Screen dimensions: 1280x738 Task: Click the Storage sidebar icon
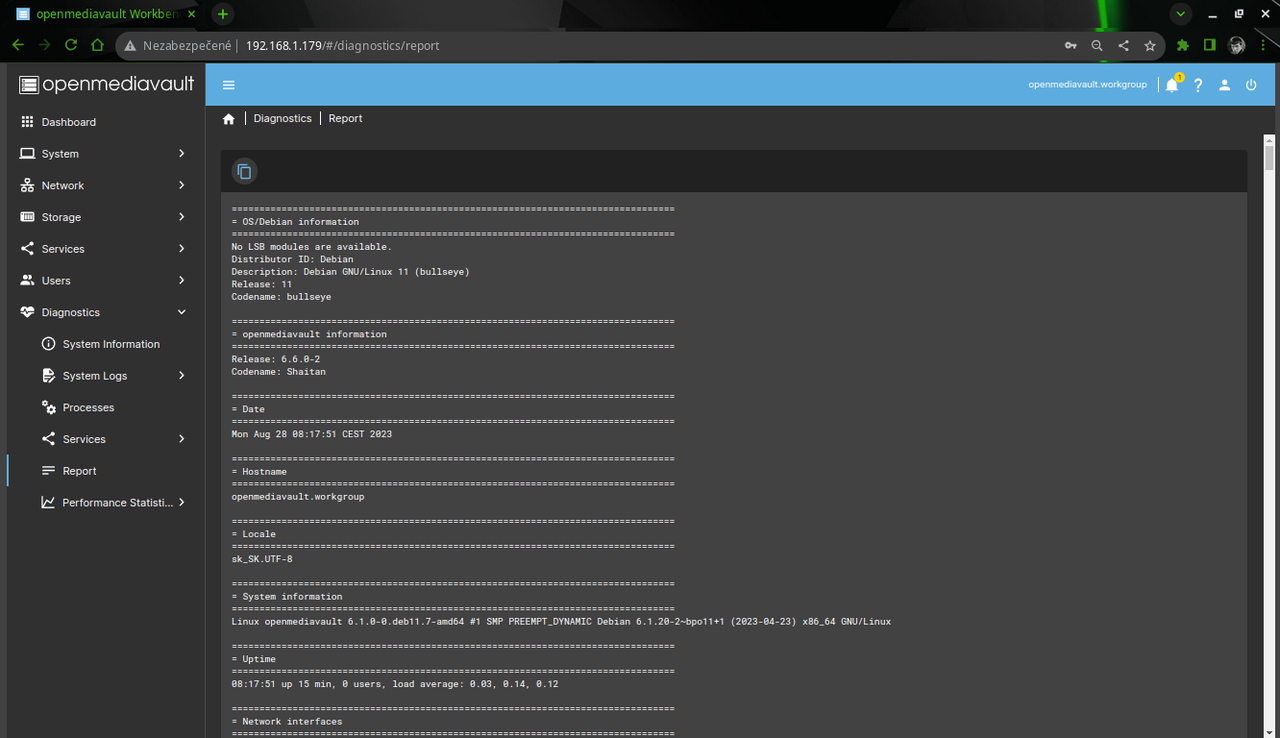(27, 217)
